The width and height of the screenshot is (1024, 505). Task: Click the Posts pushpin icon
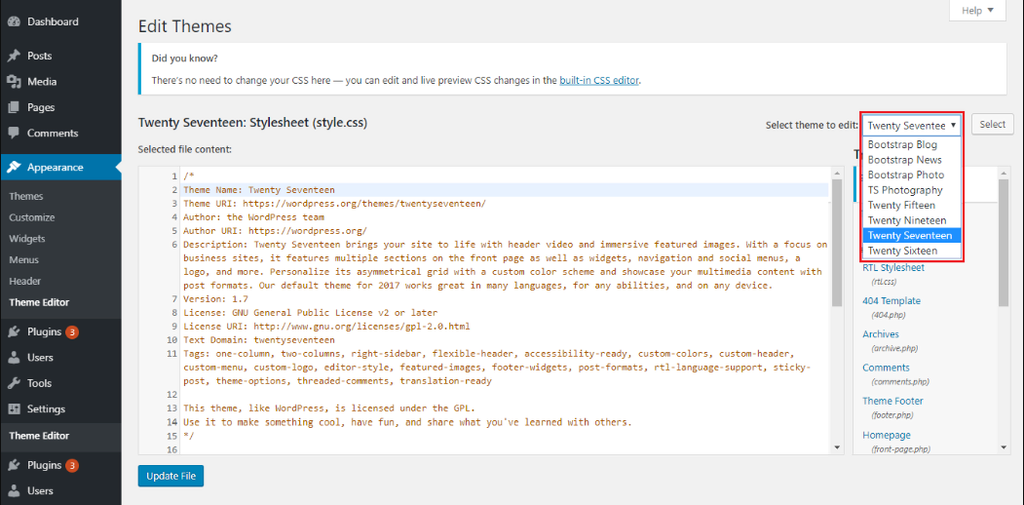point(14,56)
